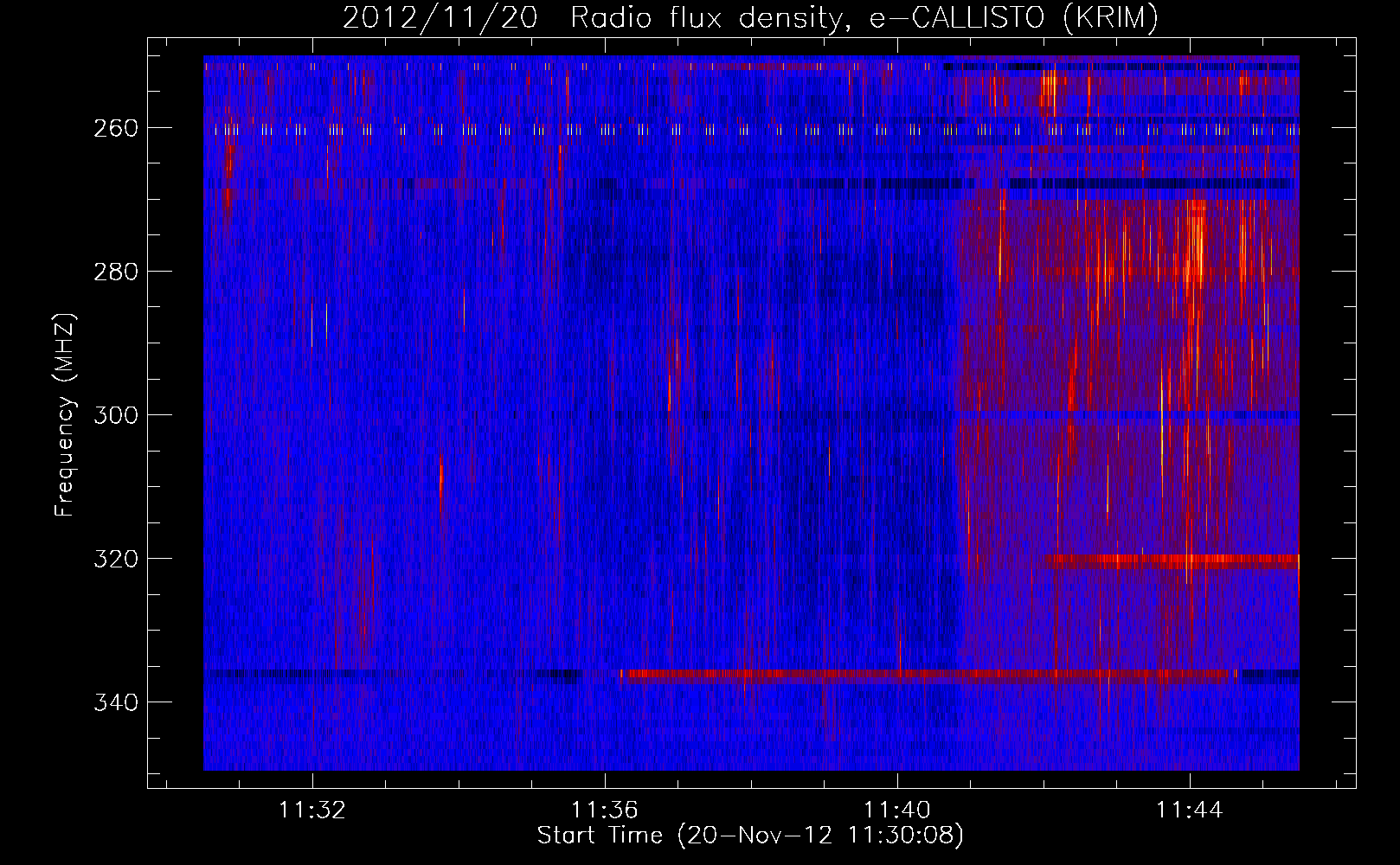Image resolution: width=1400 pixels, height=865 pixels.
Task: Click the bright red band at 320 MHz
Action: (x=1170, y=561)
